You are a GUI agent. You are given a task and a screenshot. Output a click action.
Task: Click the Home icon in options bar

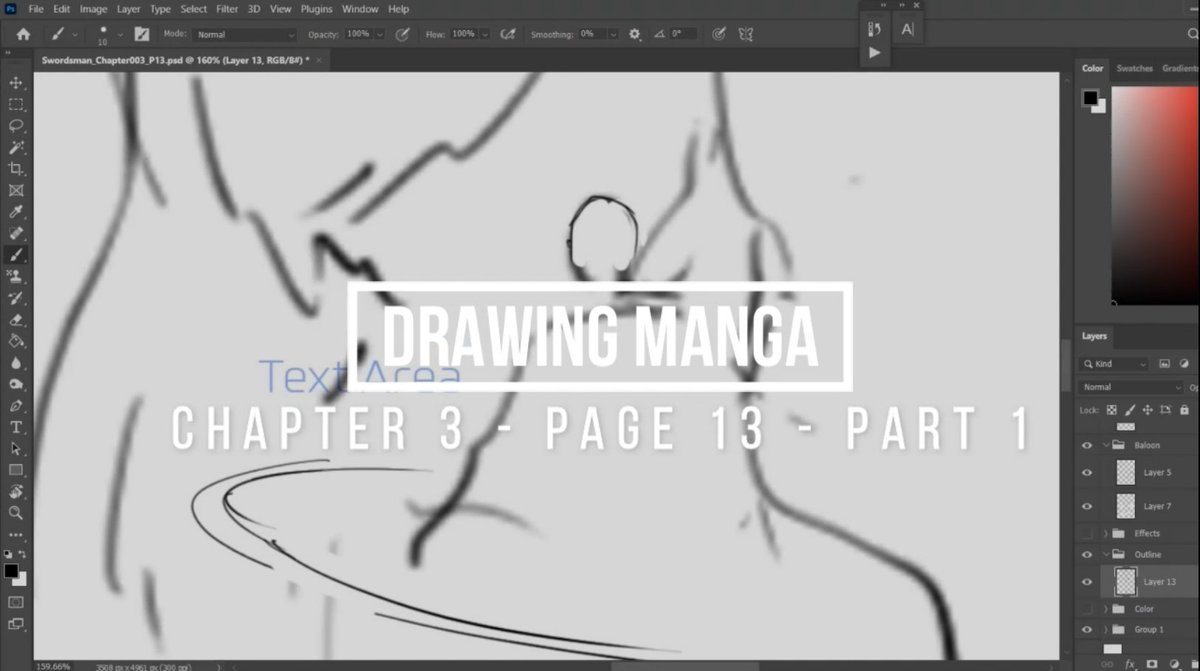22,34
